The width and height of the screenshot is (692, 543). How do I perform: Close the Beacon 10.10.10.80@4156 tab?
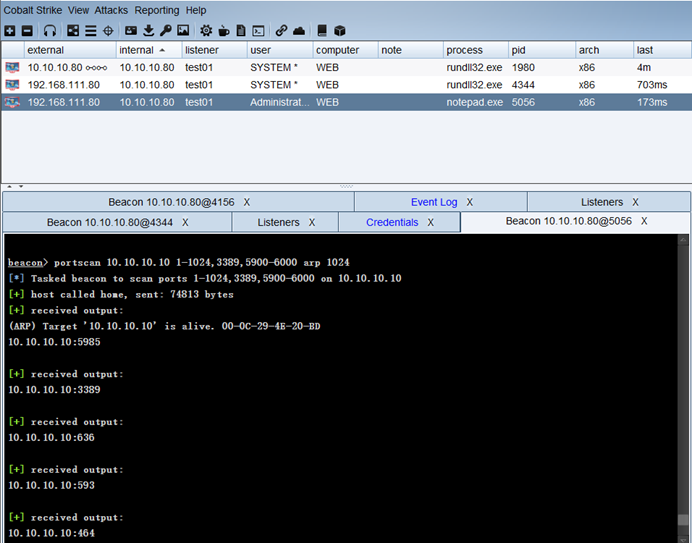click(247, 202)
